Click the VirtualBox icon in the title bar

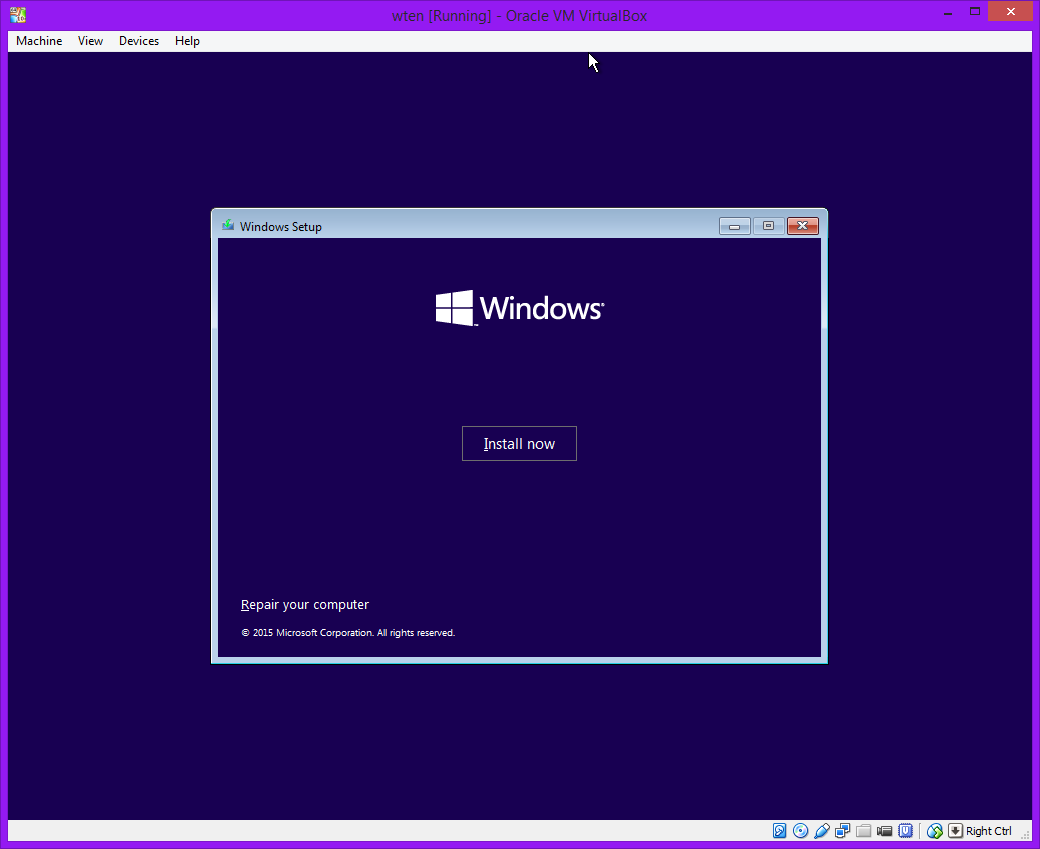18,15
